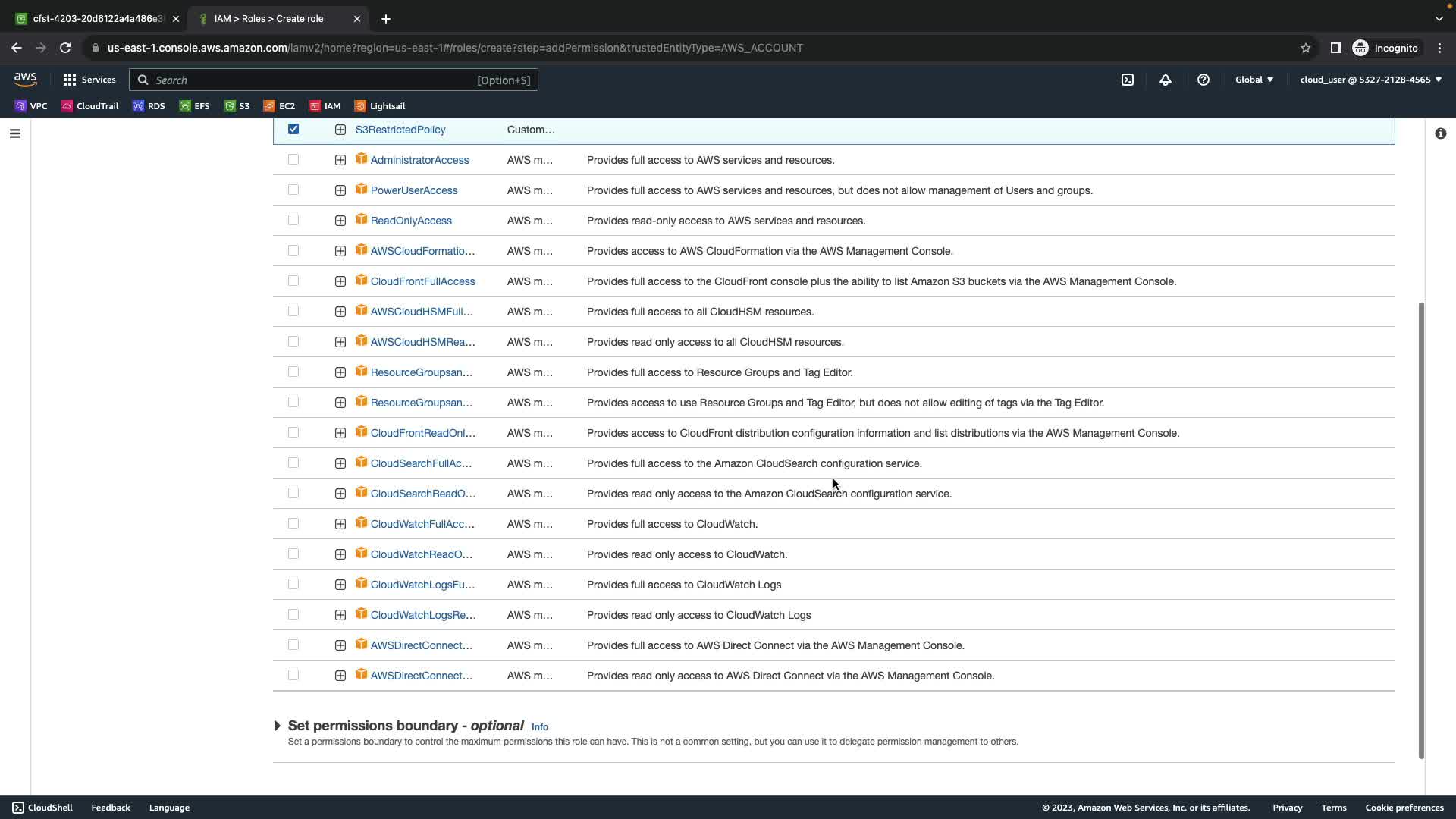
Task: Open the cloud_user account menu
Action: [1370, 80]
